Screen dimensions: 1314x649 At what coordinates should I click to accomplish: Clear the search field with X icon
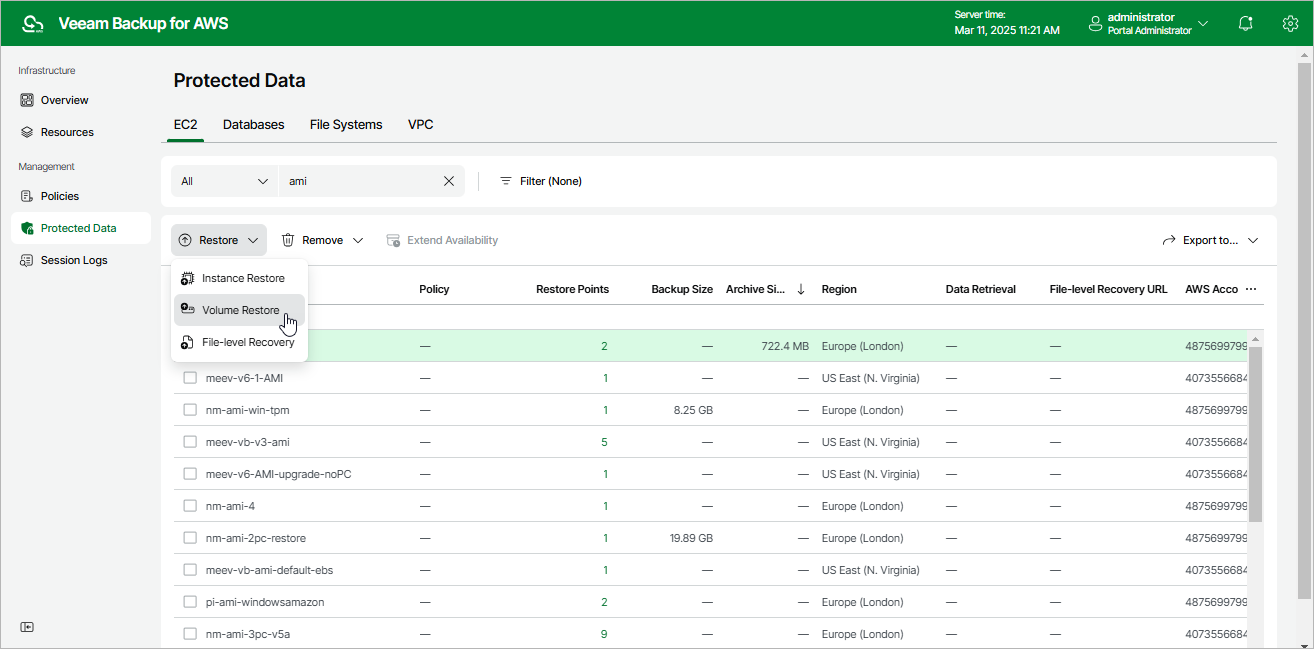[x=449, y=181]
